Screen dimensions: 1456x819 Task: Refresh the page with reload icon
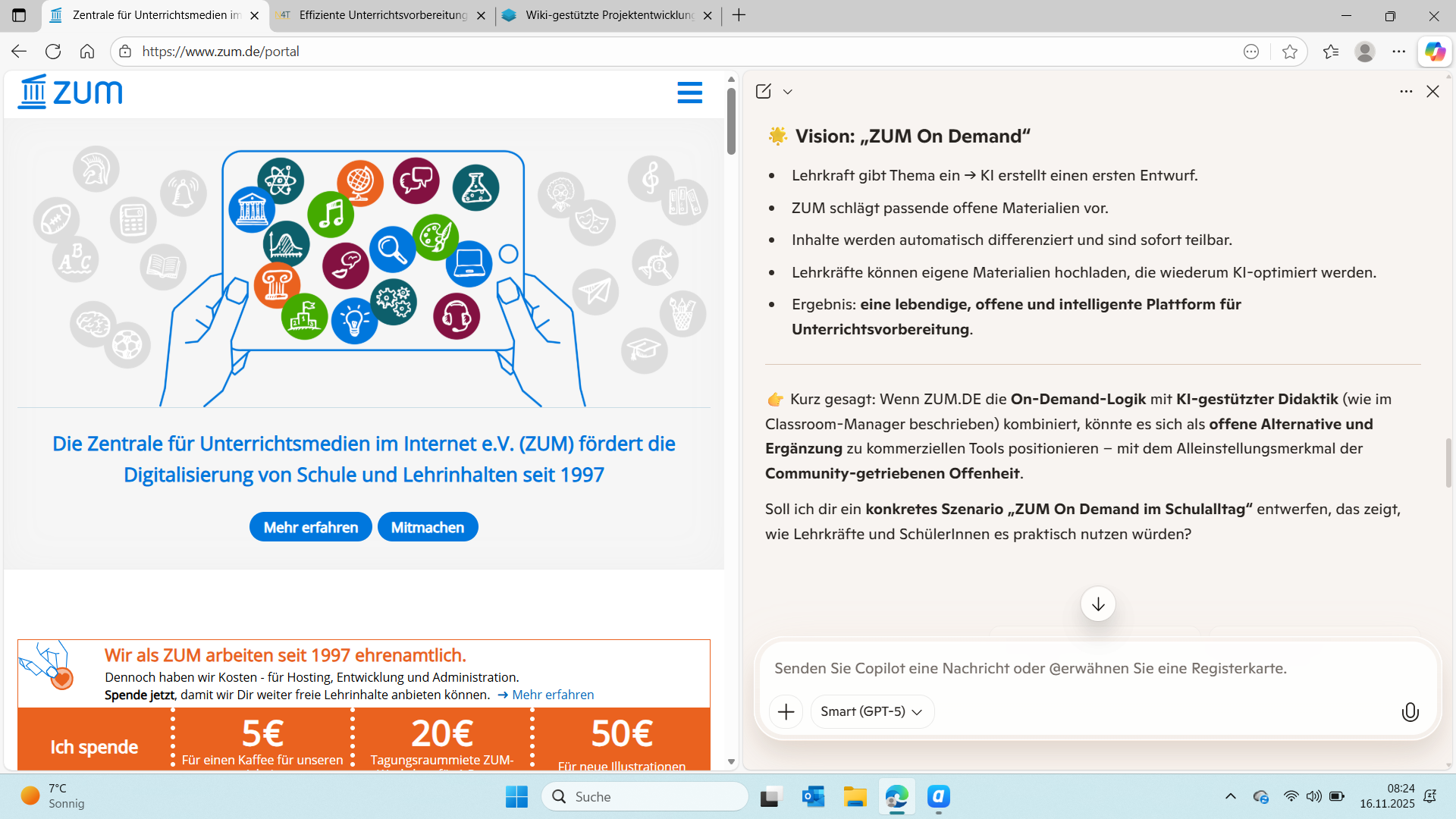click(53, 52)
